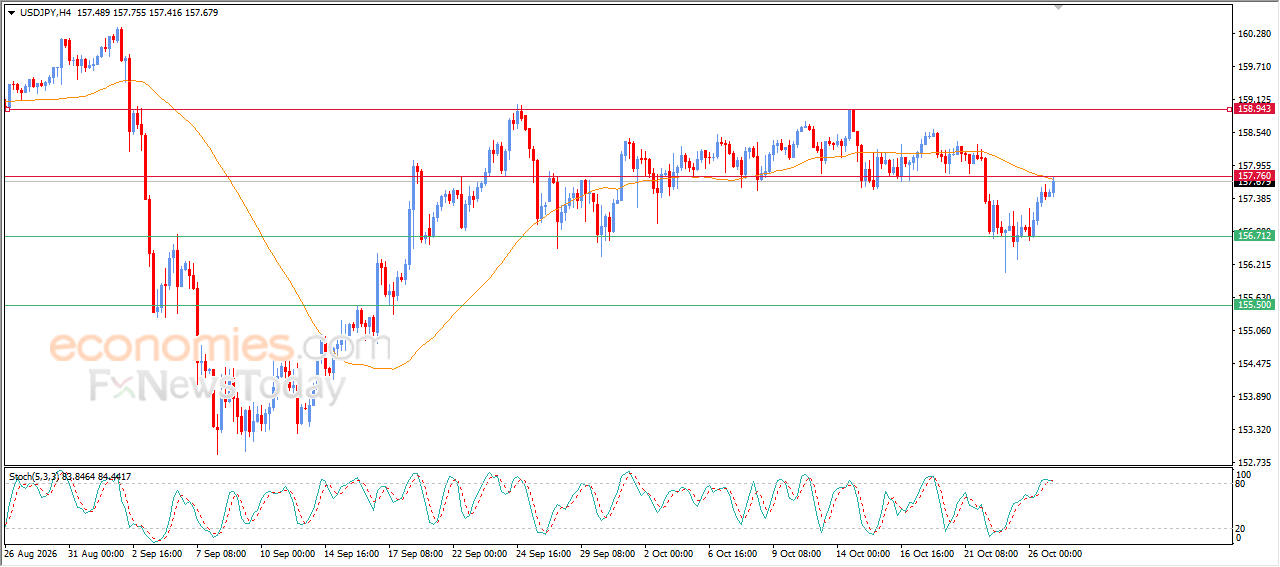Image resolution: width=1280 pixels, height=567 pixels.
Task: Click the 153.890 price scale value
Action: [x=1254, y=397]
